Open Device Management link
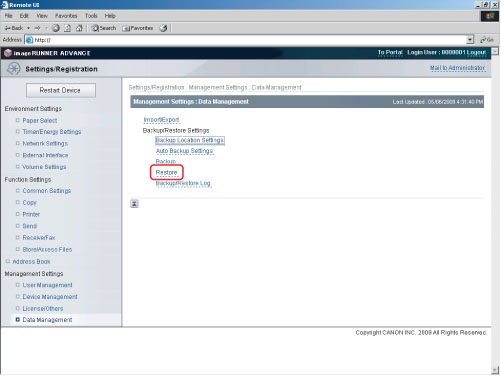 [50, 297]
